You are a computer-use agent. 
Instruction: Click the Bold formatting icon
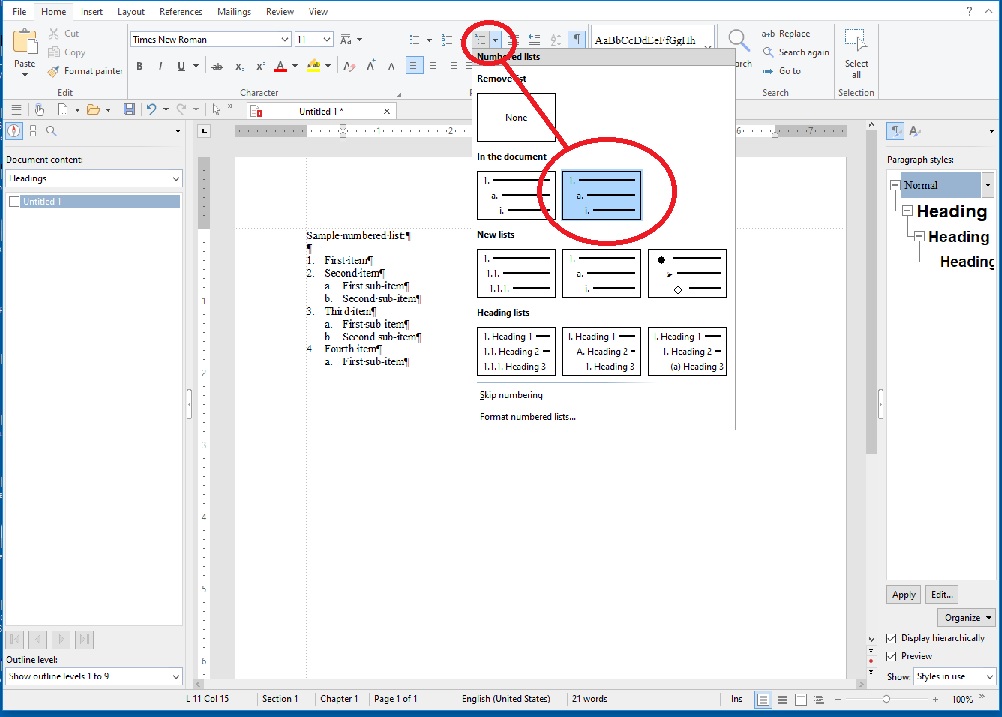pyautogui.click(x=139, y=67)
